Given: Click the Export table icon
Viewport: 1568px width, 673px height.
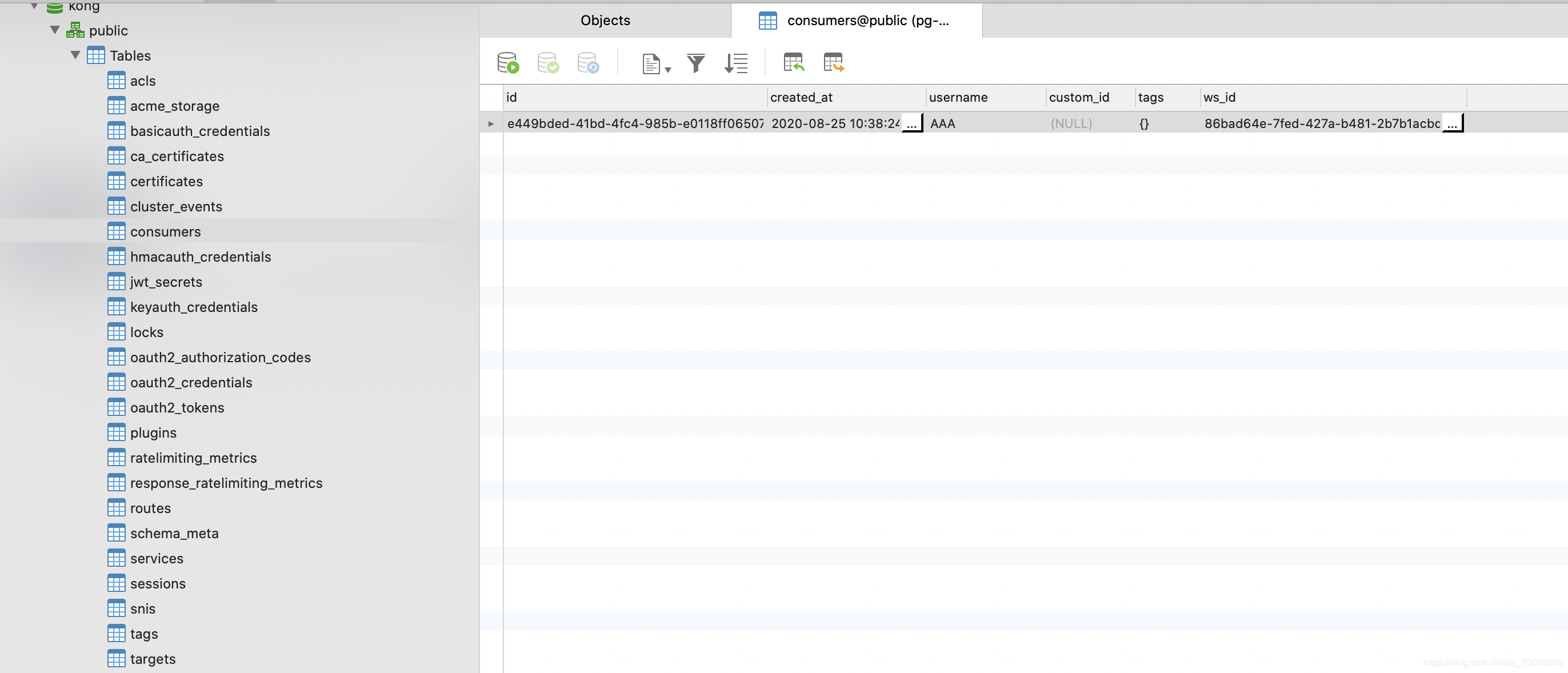Looking at the screenshot, I should tap(833, 62).
